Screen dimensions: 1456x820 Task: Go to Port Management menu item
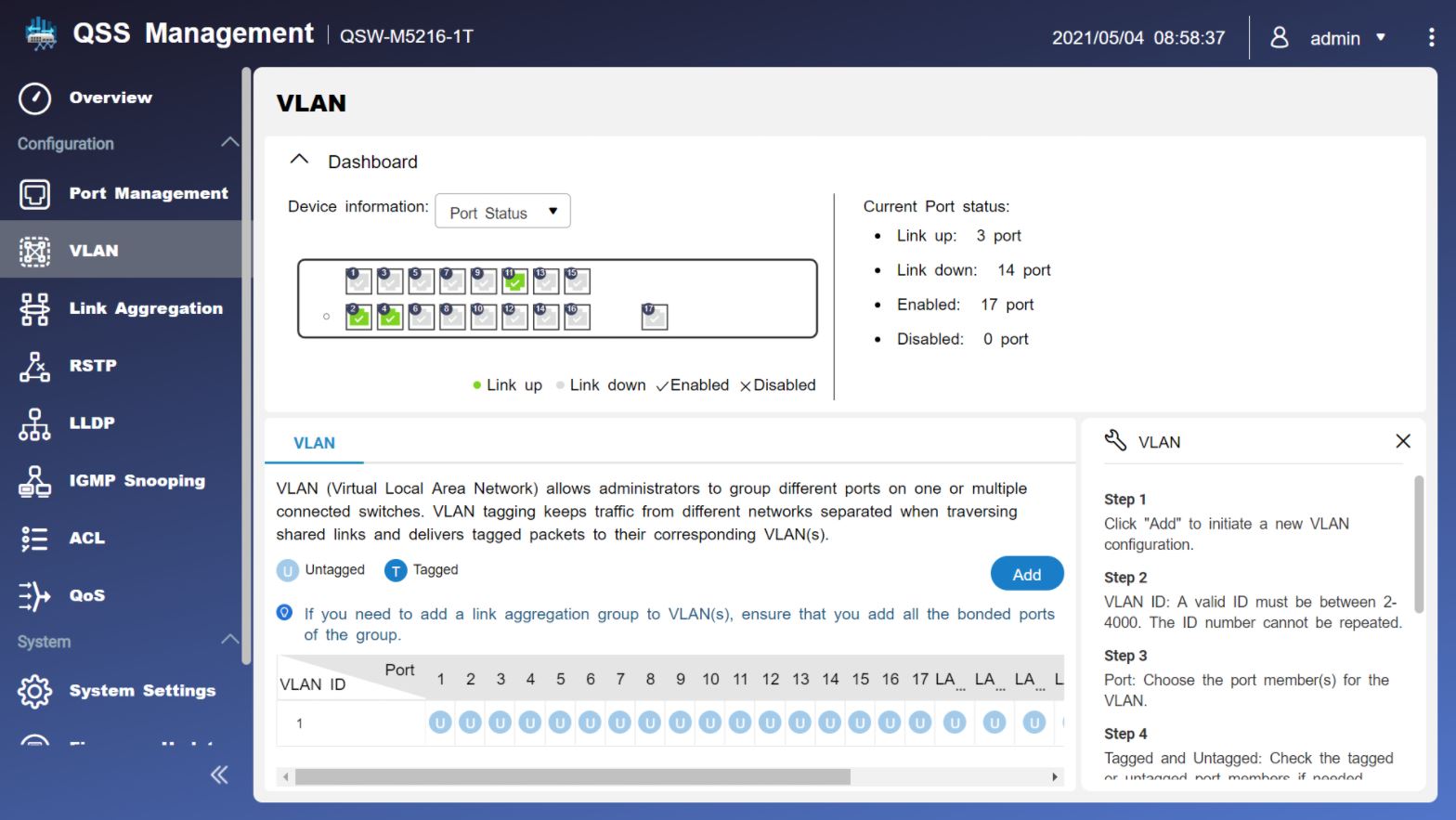click(149, 193)
